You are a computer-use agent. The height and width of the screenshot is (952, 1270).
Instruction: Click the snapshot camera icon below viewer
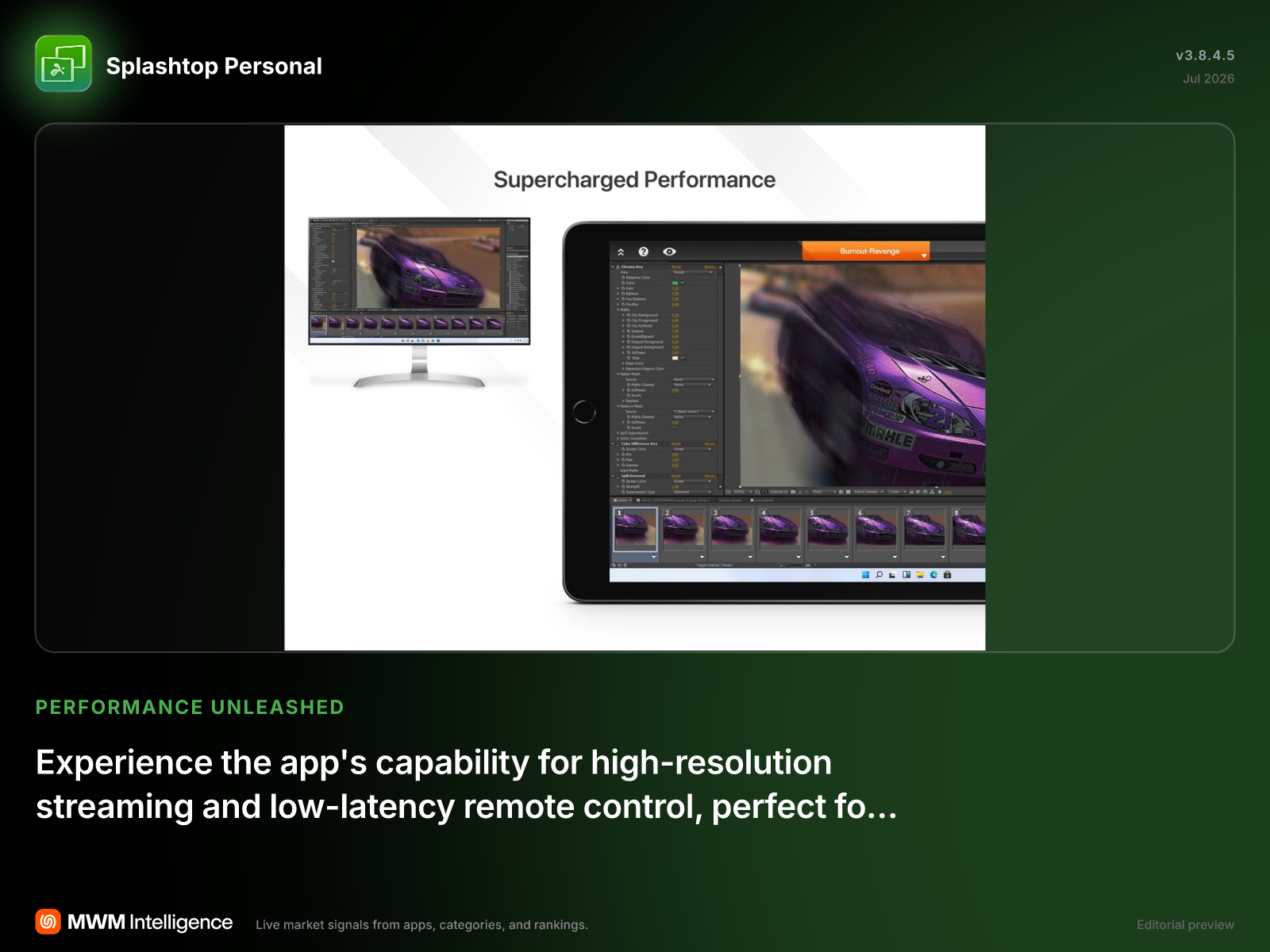(793, 492)
